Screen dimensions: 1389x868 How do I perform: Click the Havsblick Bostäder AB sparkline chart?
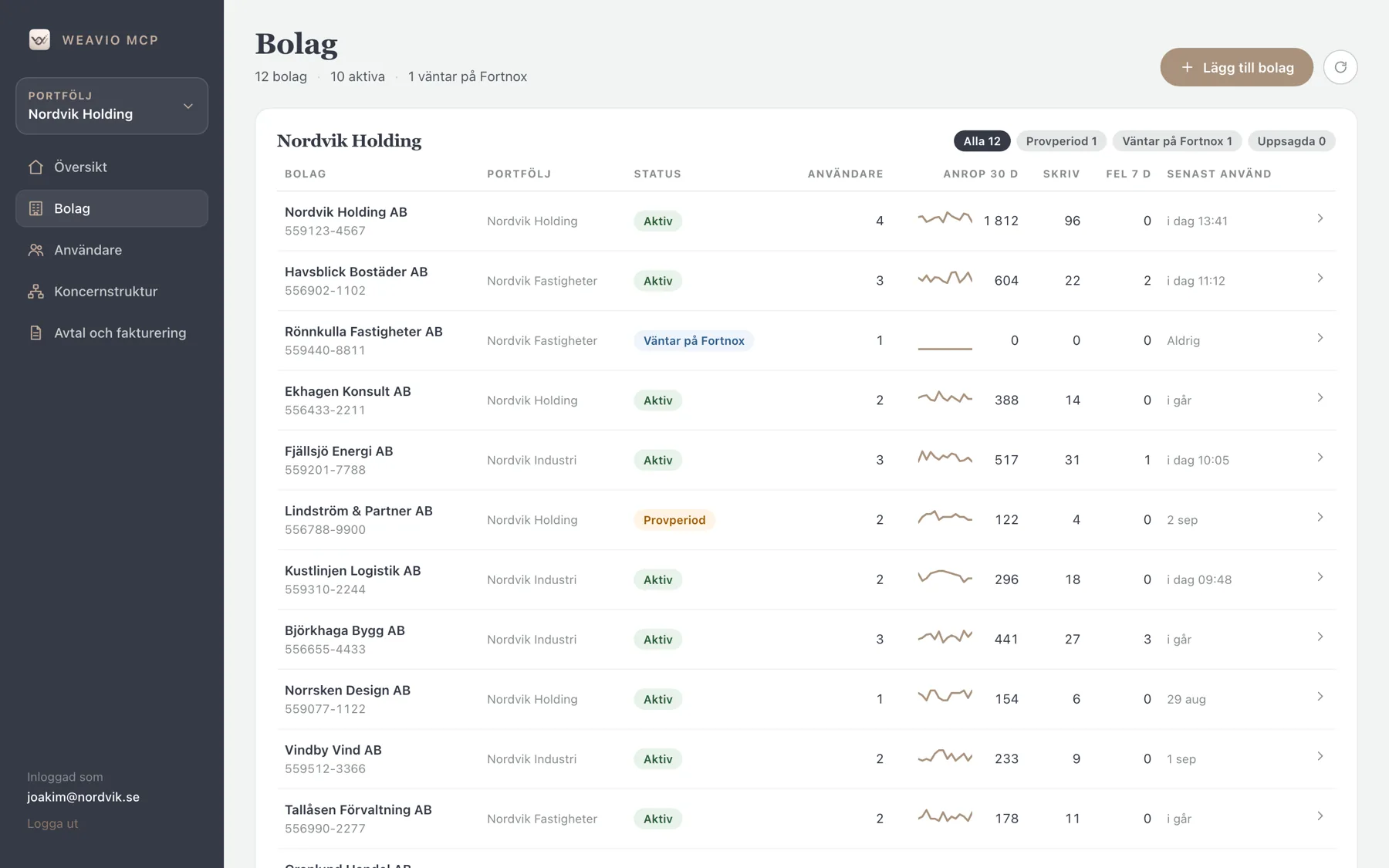(x=945, y=279)
